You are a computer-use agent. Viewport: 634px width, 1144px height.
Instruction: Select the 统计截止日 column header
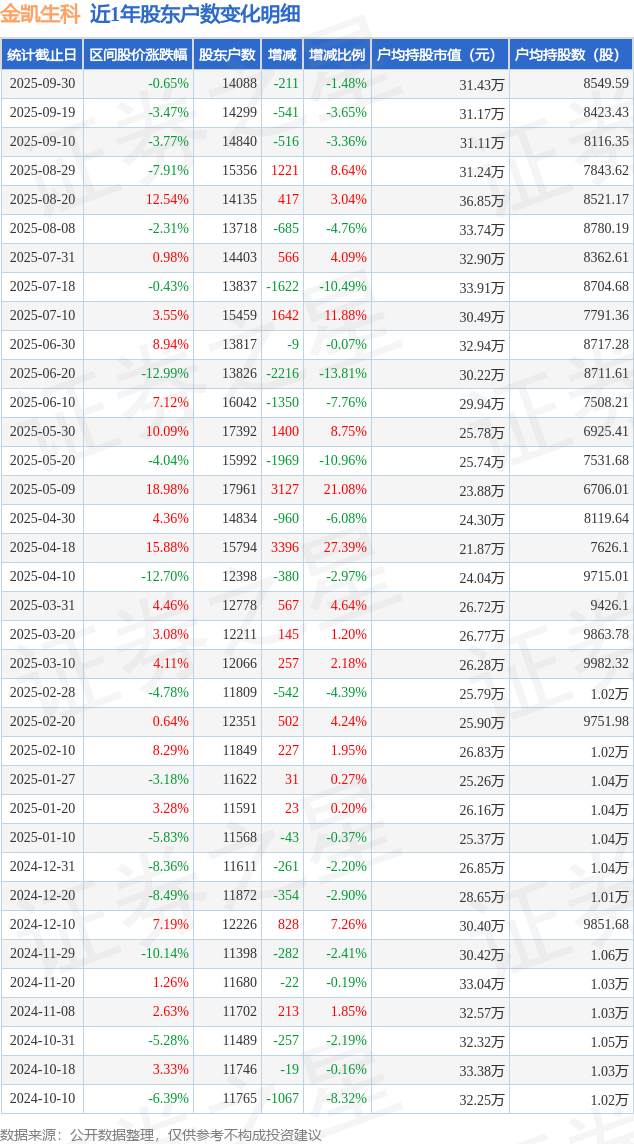coord(42,55)
